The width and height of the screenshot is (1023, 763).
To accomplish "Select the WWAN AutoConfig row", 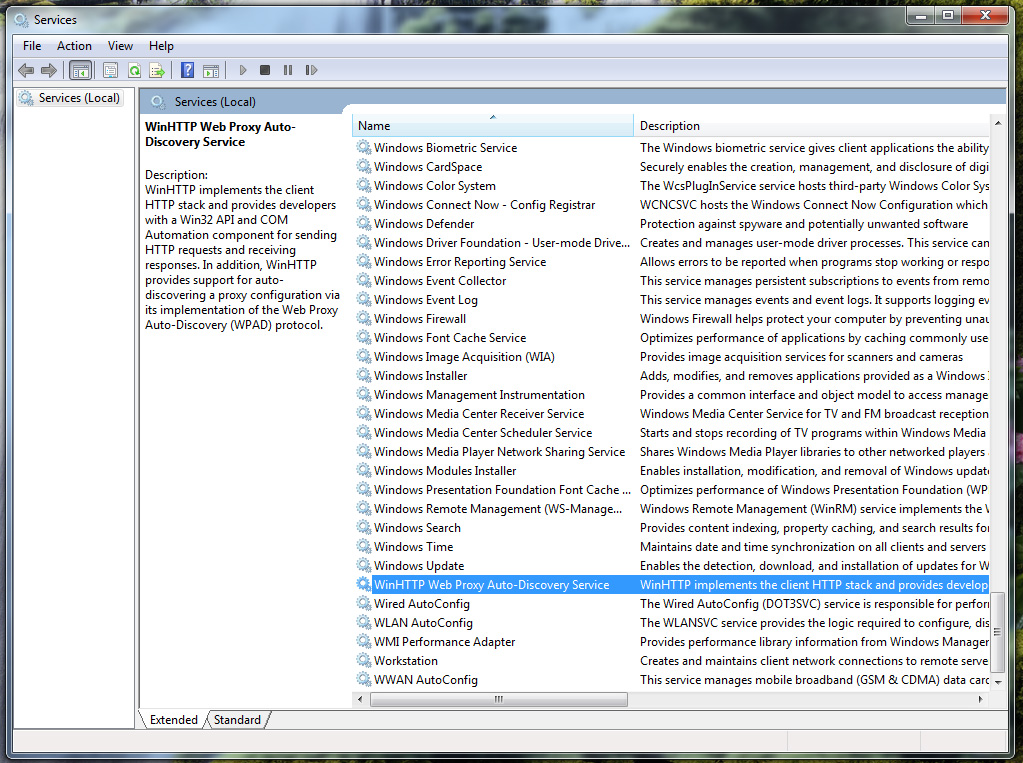I will pos(671,679).
